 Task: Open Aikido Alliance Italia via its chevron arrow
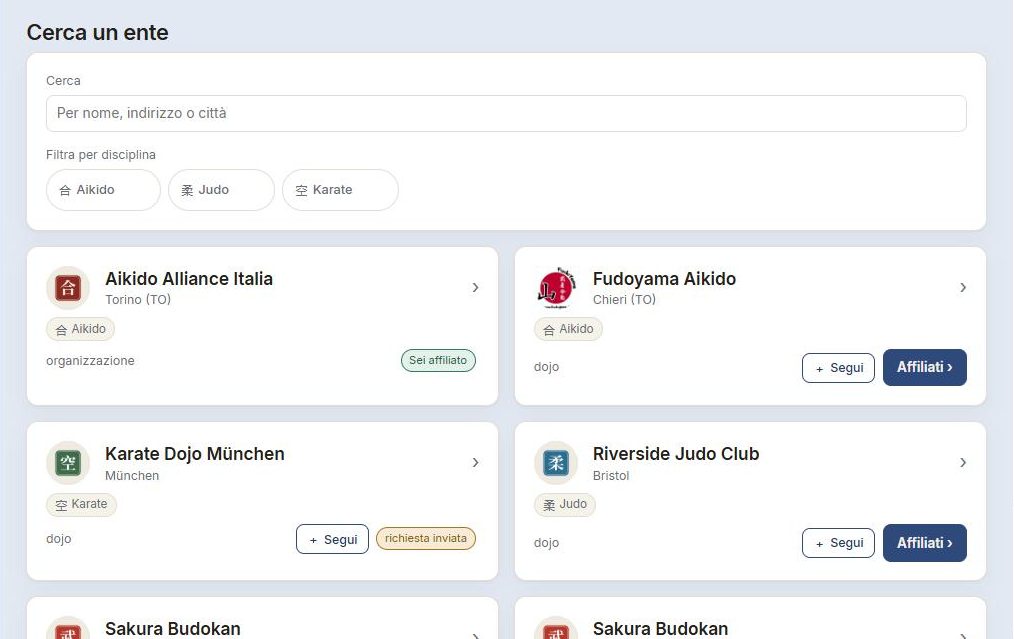[x=475, y=288]
